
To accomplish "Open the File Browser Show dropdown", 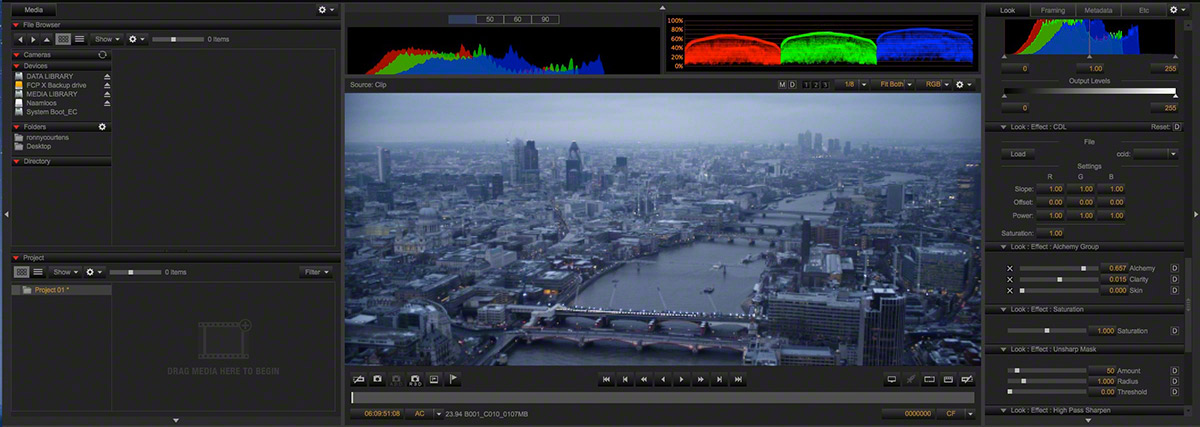I will pyautogui.click(x=107, y=38).
